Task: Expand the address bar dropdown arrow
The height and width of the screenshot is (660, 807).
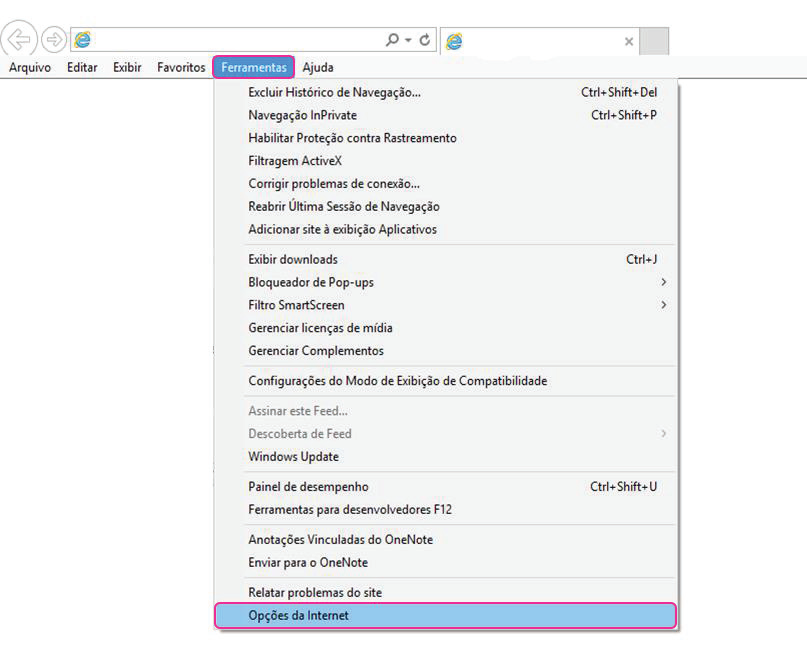Action: coord(409,40)
